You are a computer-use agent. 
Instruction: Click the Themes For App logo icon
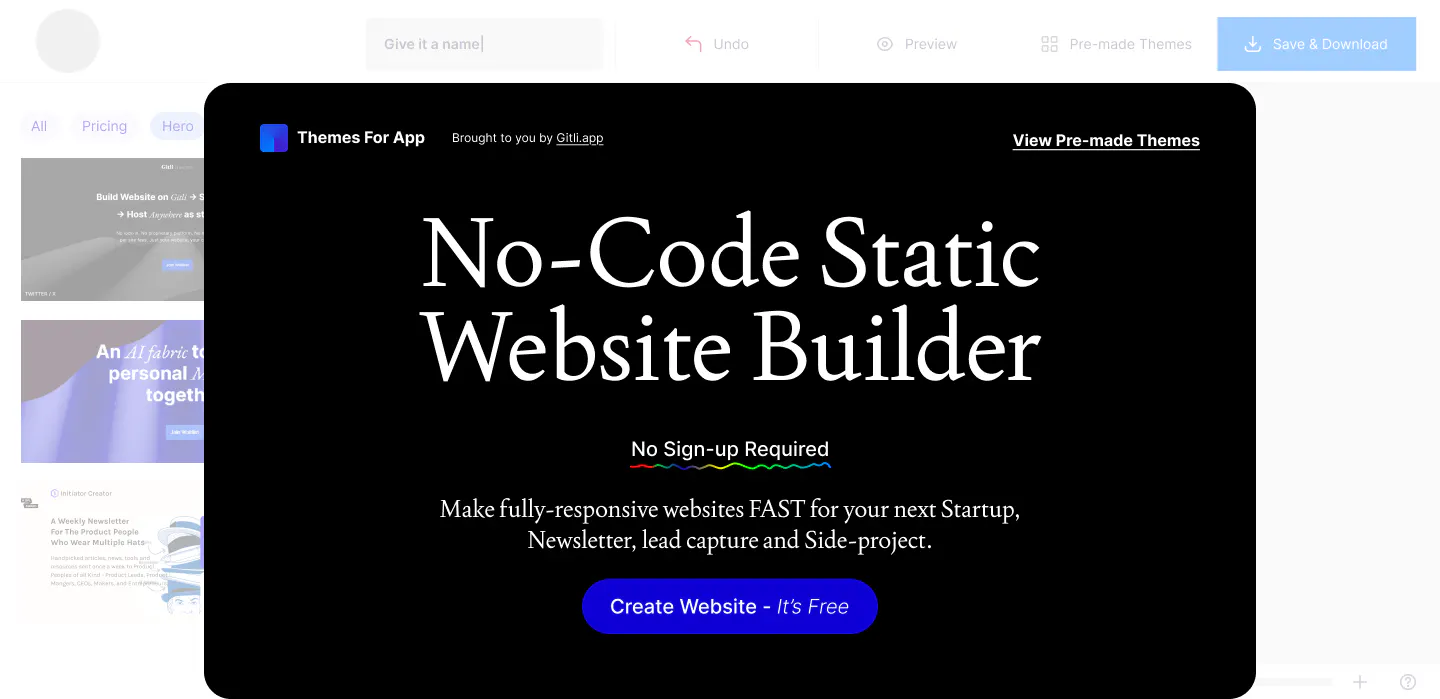coord(274,138)
